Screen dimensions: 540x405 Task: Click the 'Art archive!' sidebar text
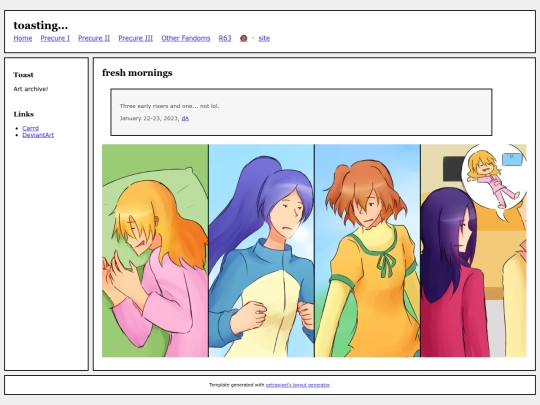click(31, 89)
